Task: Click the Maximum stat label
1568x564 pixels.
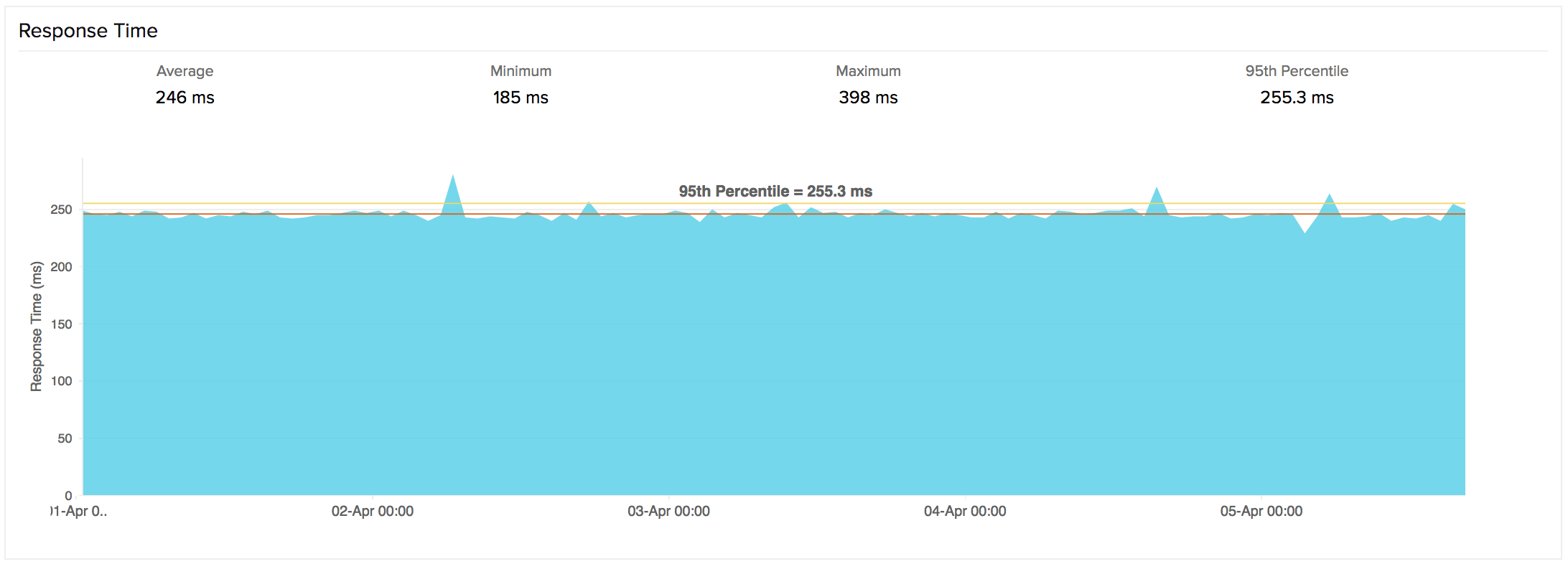Action: pos(868,71)
